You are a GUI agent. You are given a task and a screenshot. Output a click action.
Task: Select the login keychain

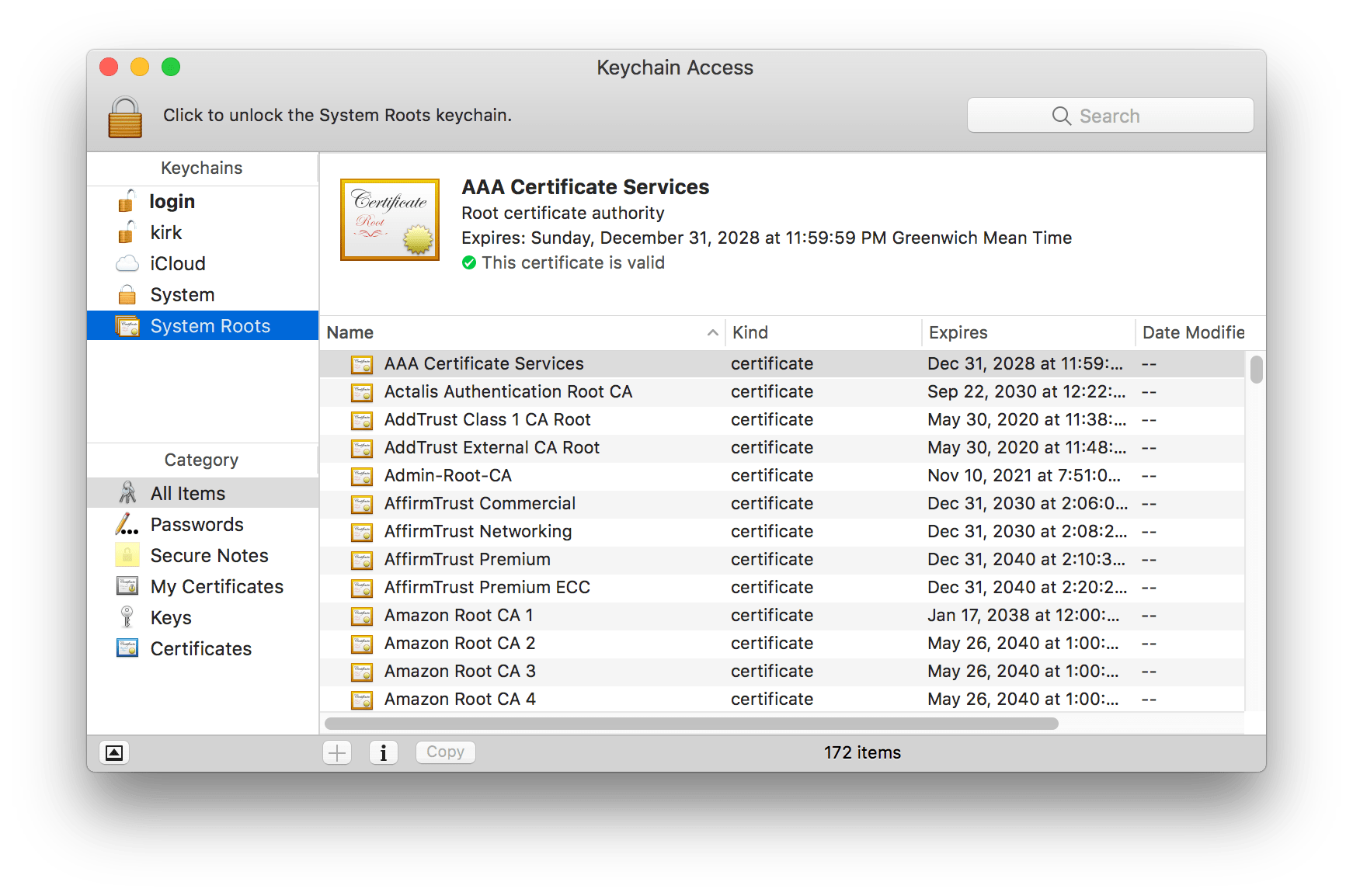pos(172,202)
